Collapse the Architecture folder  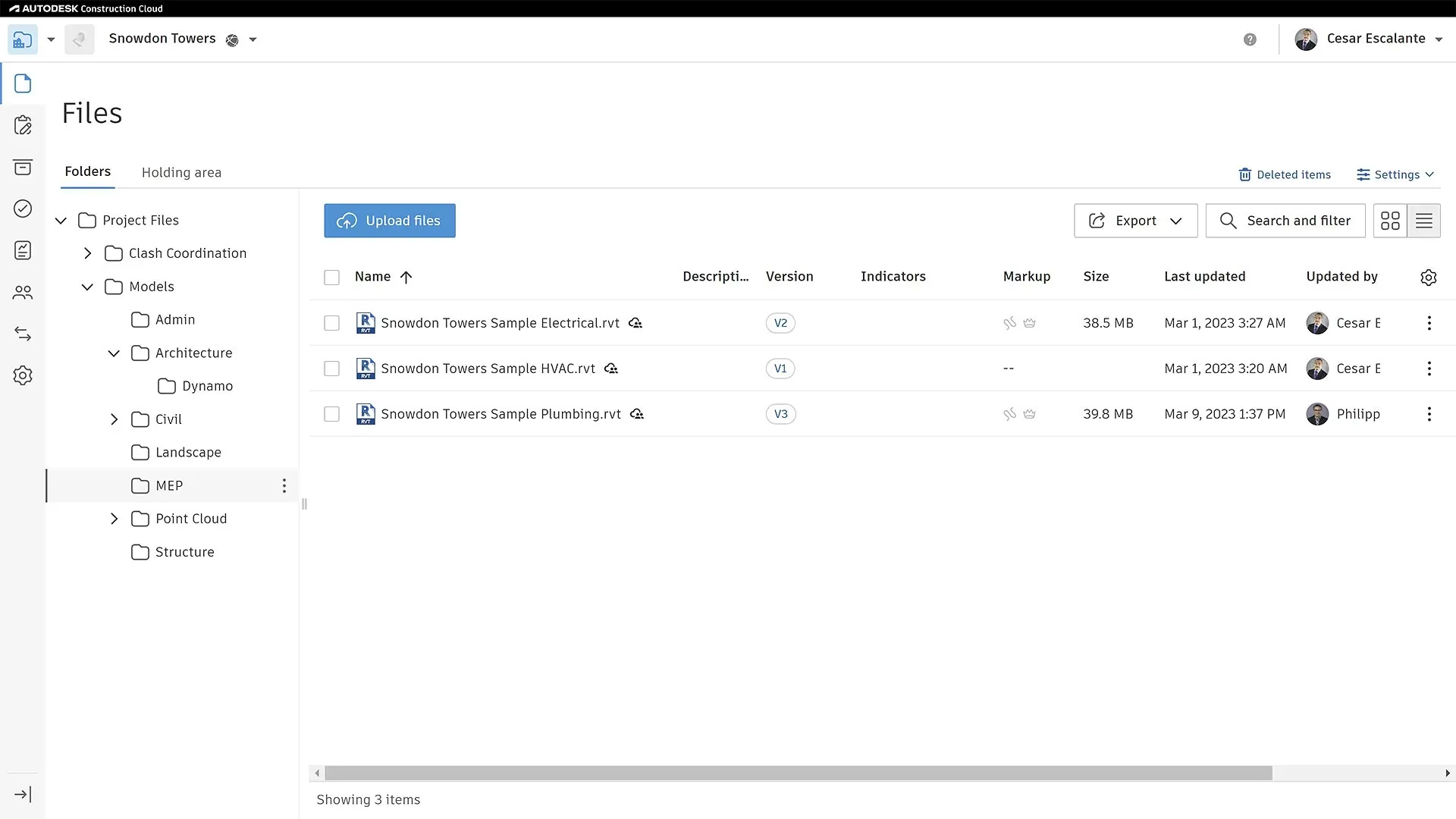pyautogui.click(x=114, y=353)
